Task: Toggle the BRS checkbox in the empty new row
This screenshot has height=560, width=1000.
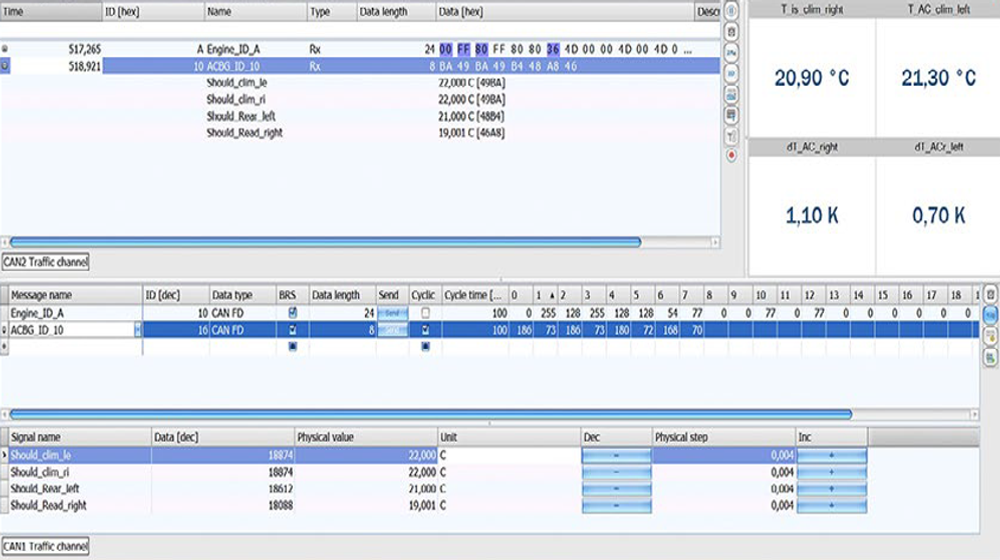Action: [293, 346]
